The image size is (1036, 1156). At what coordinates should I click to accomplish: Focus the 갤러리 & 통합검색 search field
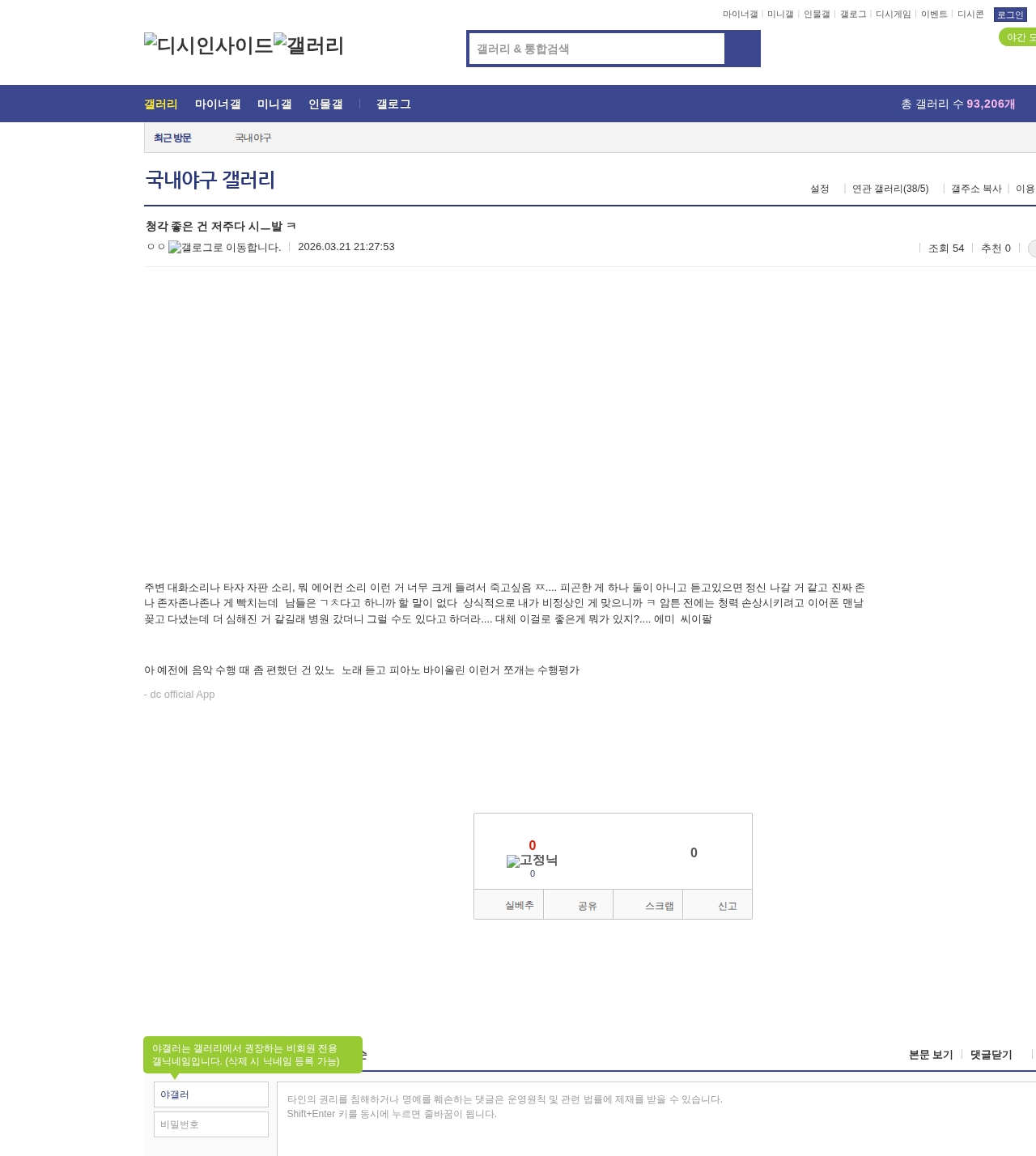[x=597, y=49]
